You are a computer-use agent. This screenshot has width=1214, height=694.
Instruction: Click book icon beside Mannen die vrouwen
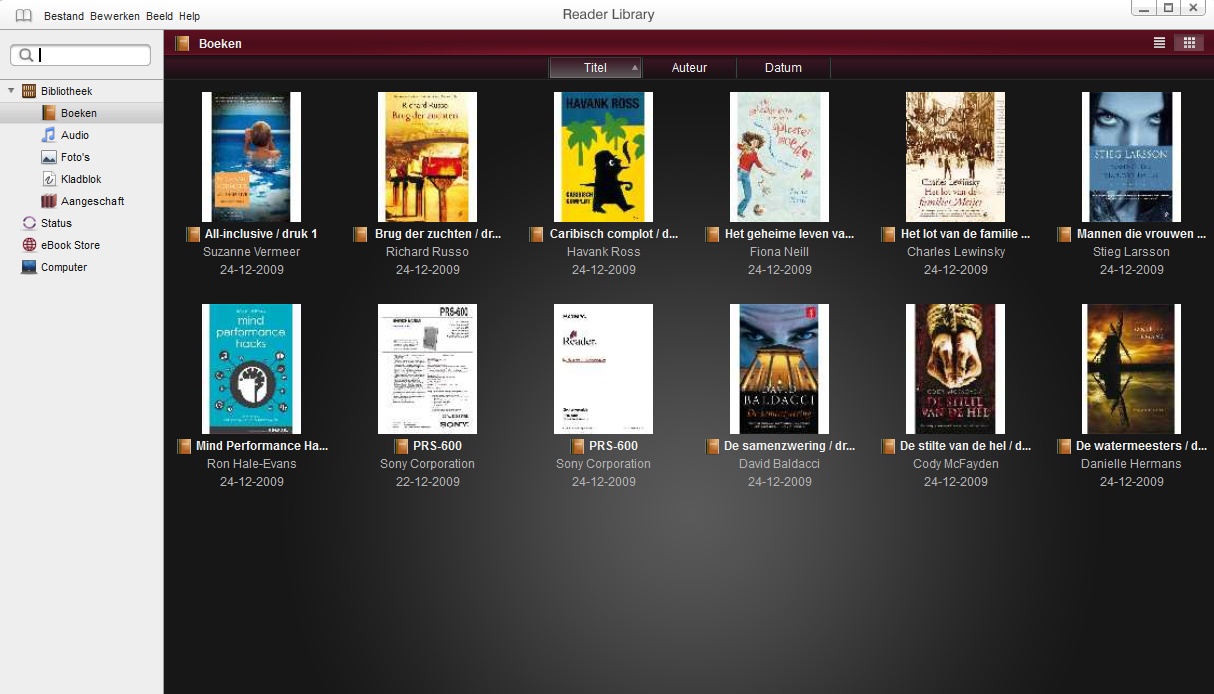(x=1064, y=234)
